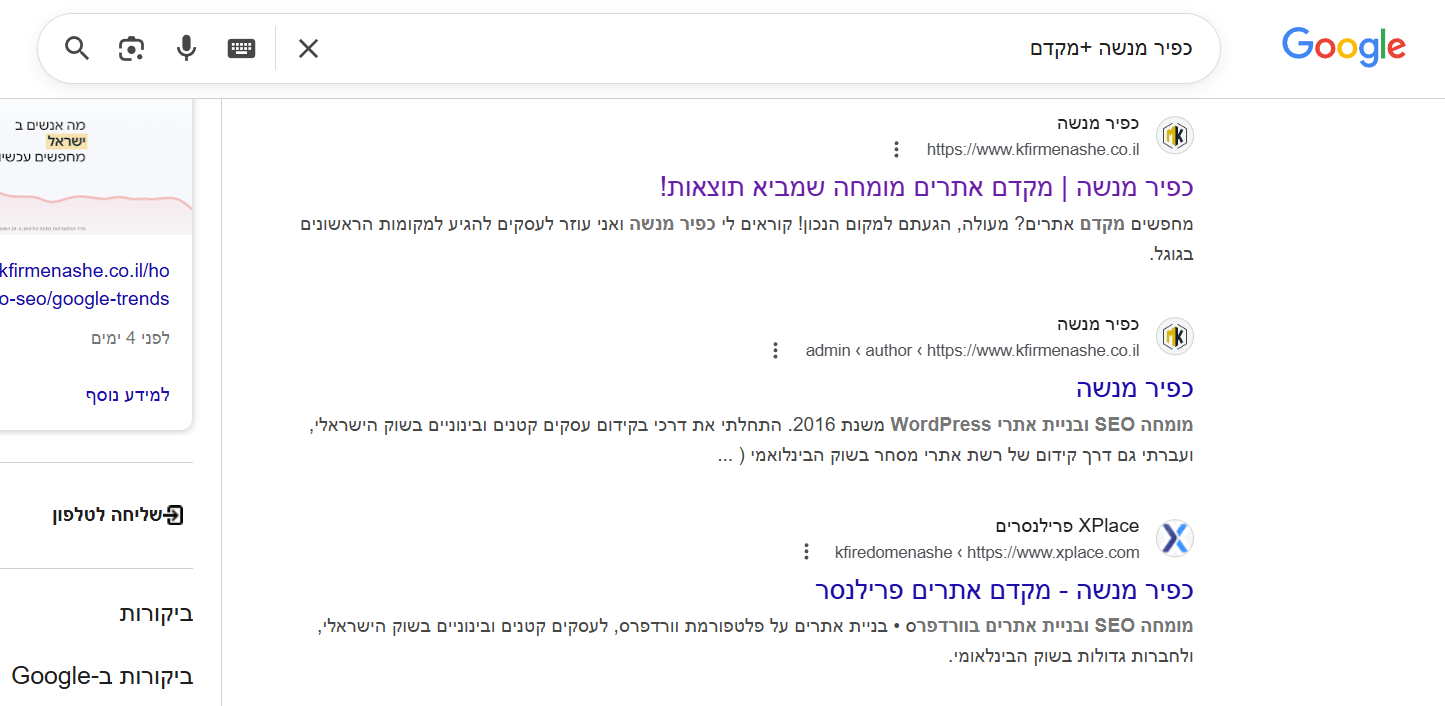Image resolution: width=1445 pixels, height=706 pixels.
Task: Open the google-trends link in side panel
Action: click(85, 285)
